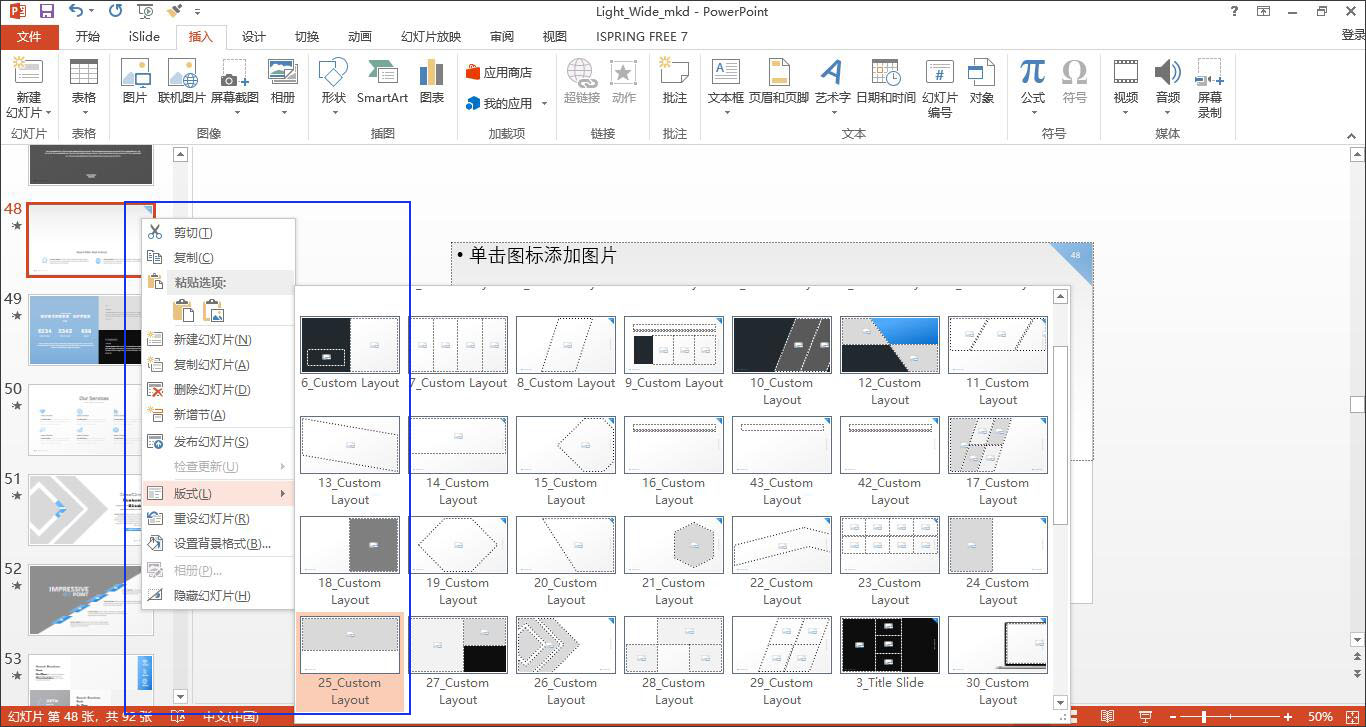Screen dimensions: 1366x727
Task: Click the SmartArt icon in ribbon
Action: (x=382, y=74)
